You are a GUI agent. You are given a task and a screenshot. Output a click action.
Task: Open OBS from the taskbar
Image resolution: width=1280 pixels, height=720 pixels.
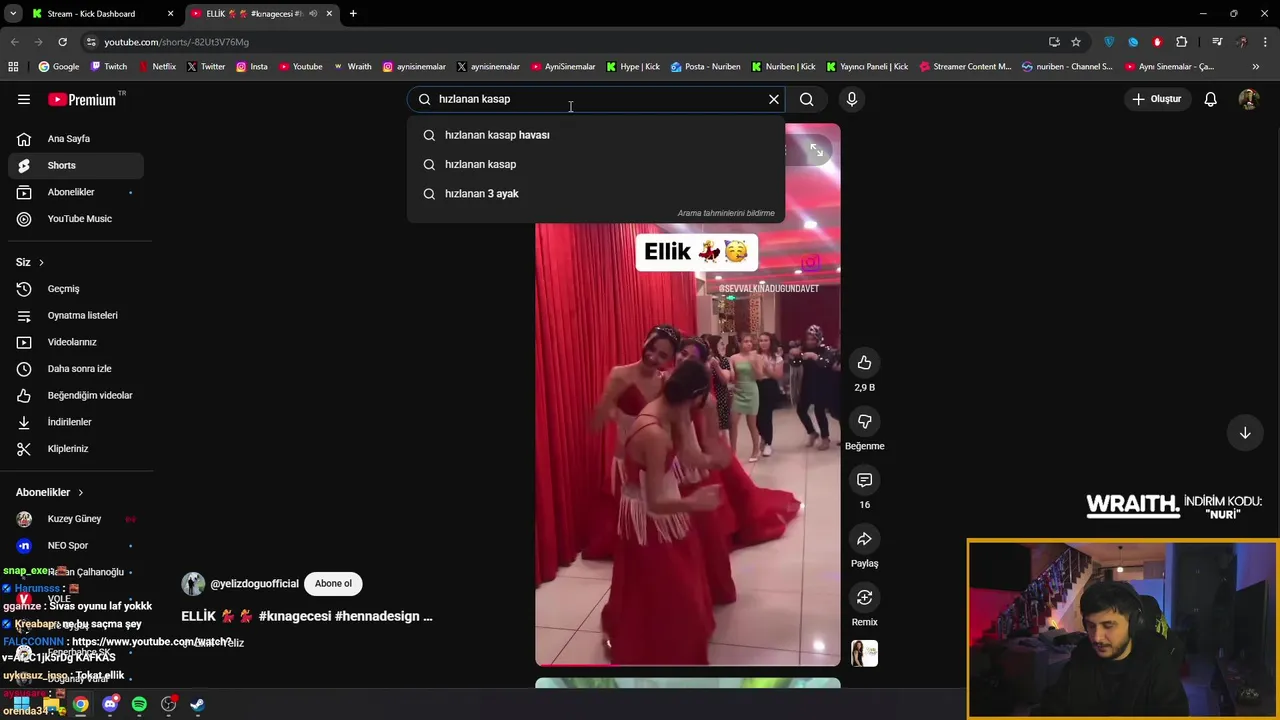tap(168, 704)
